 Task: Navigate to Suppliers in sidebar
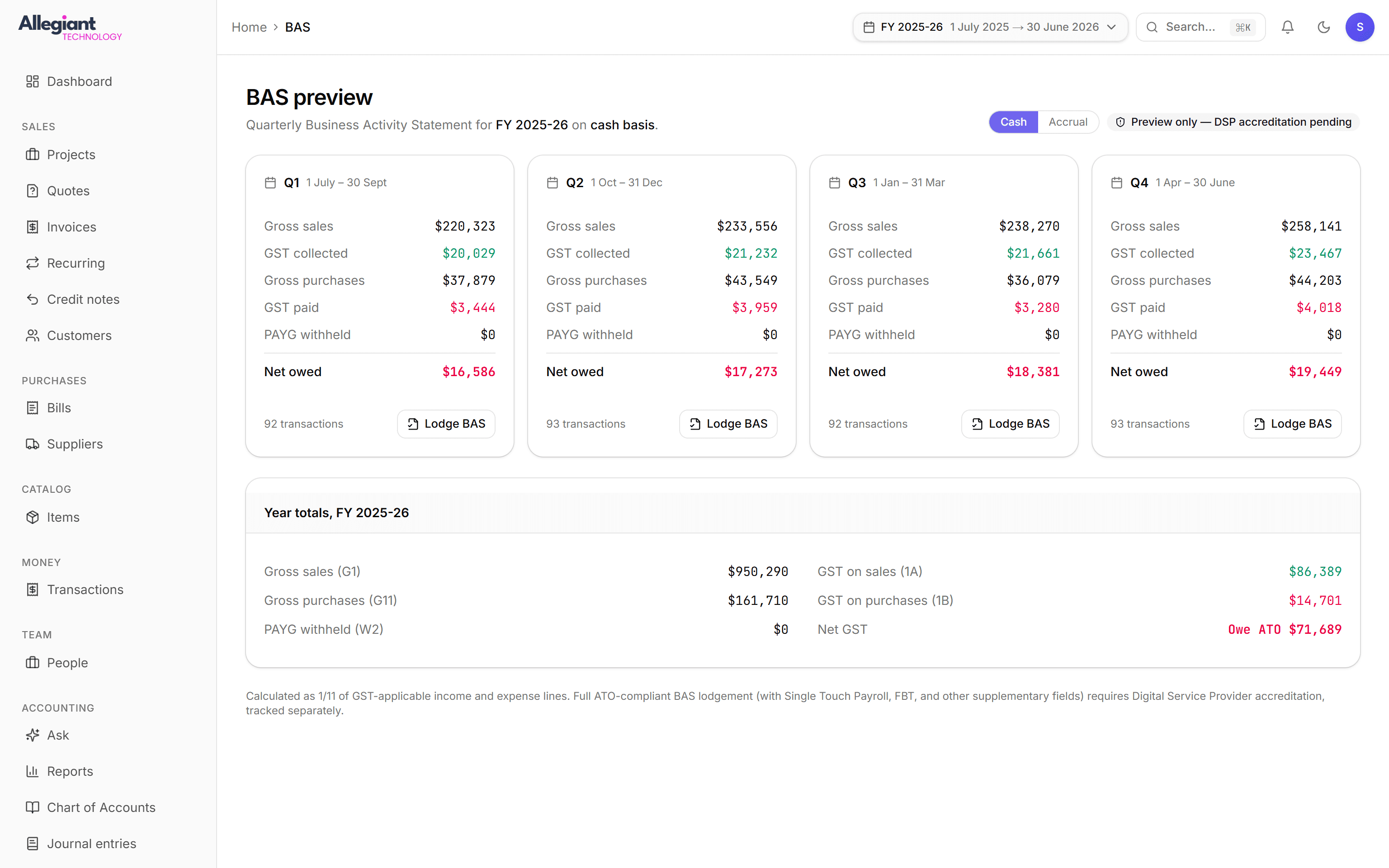[x=109, y=444]
